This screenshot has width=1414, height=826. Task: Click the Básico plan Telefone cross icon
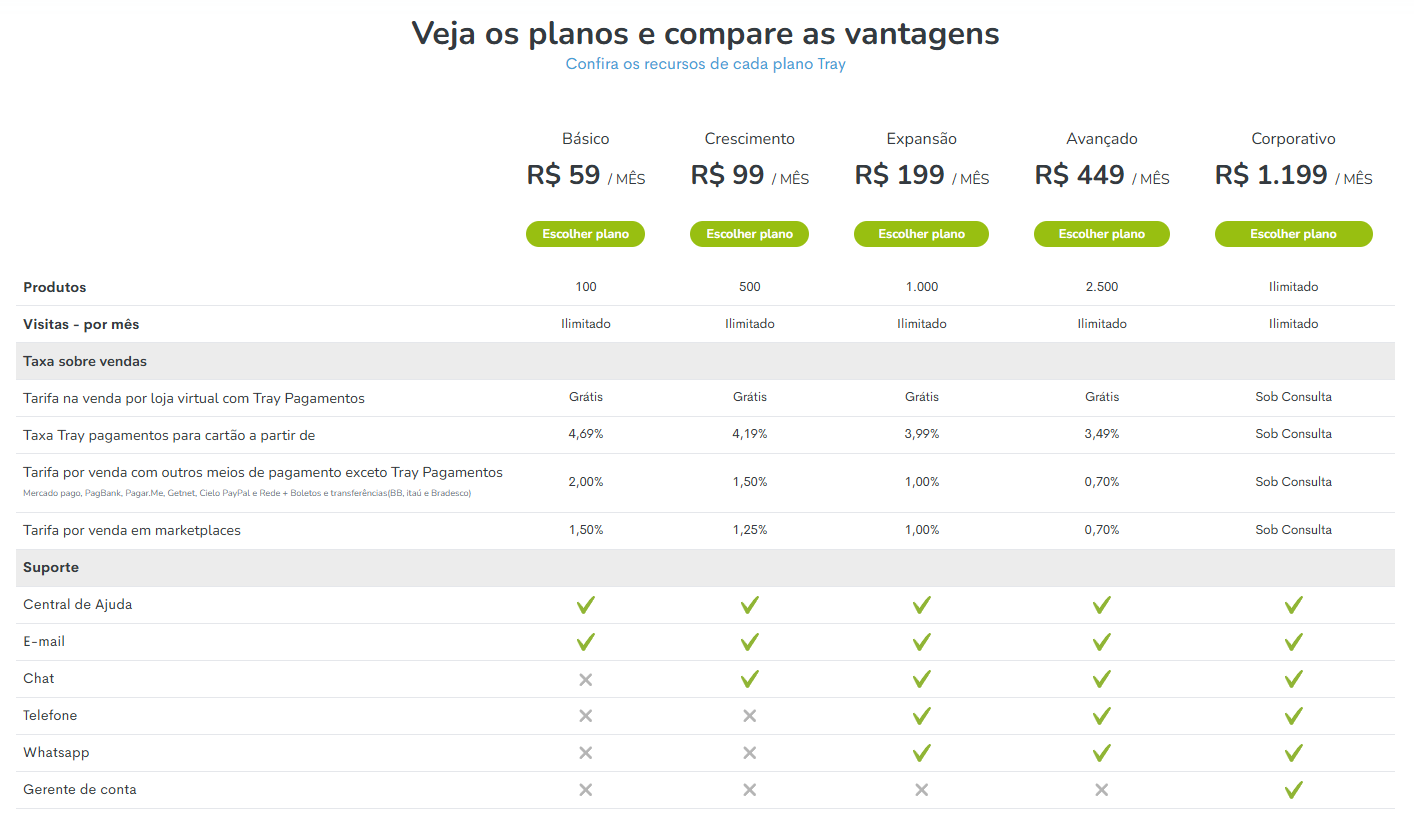point(586,716)
